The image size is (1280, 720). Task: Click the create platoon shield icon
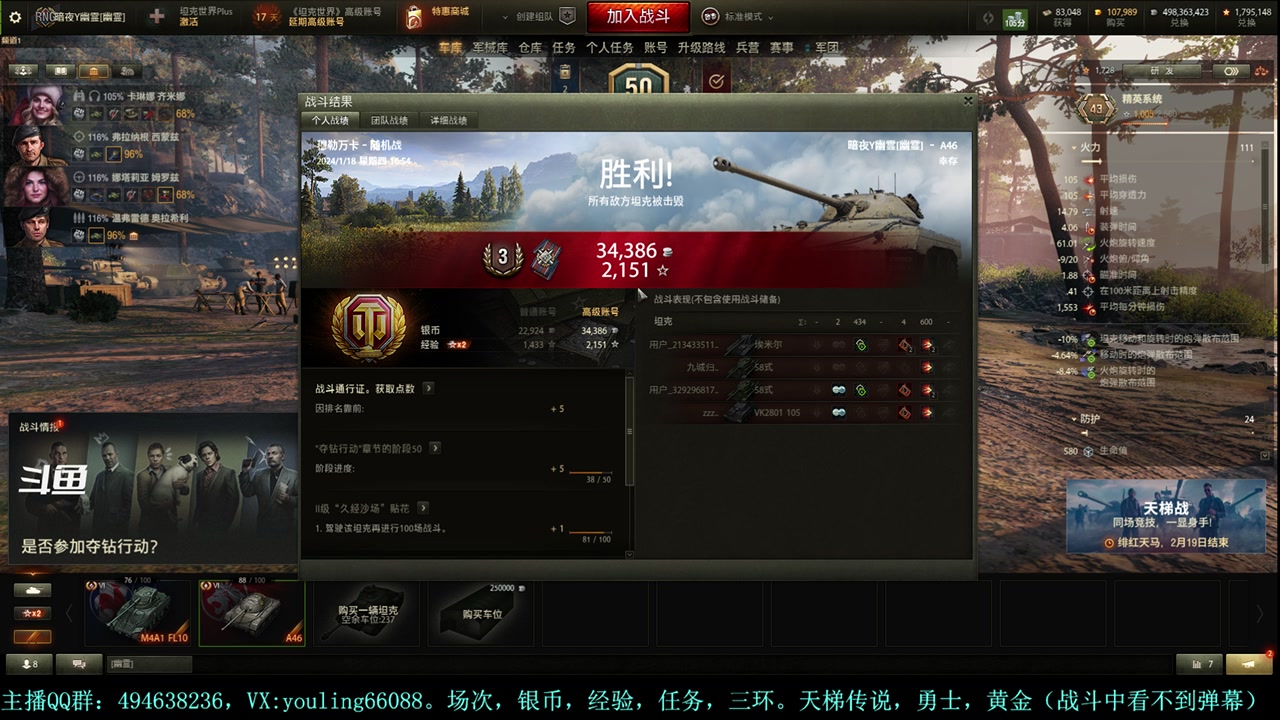point(567,16)
